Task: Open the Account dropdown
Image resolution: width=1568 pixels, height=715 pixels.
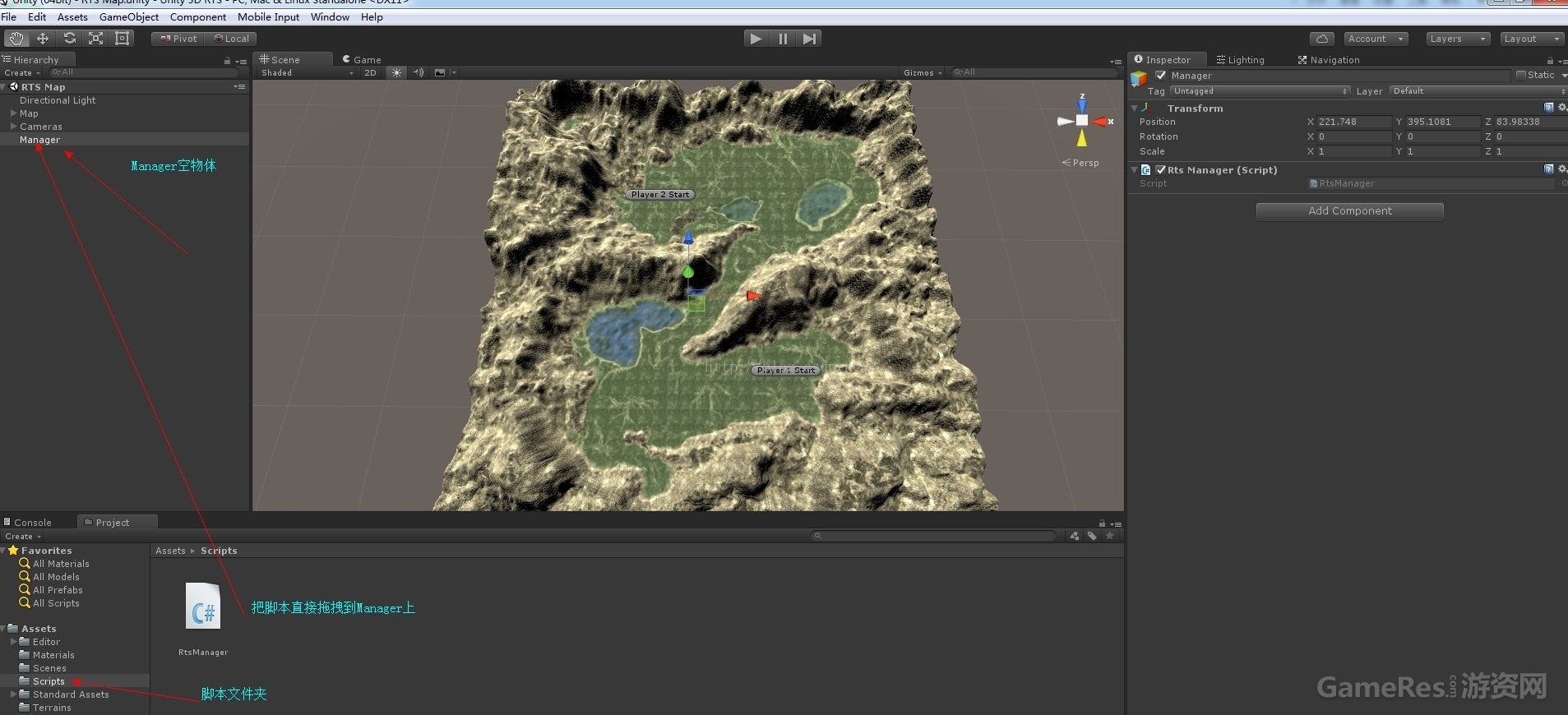Action: pos(1376,39)
